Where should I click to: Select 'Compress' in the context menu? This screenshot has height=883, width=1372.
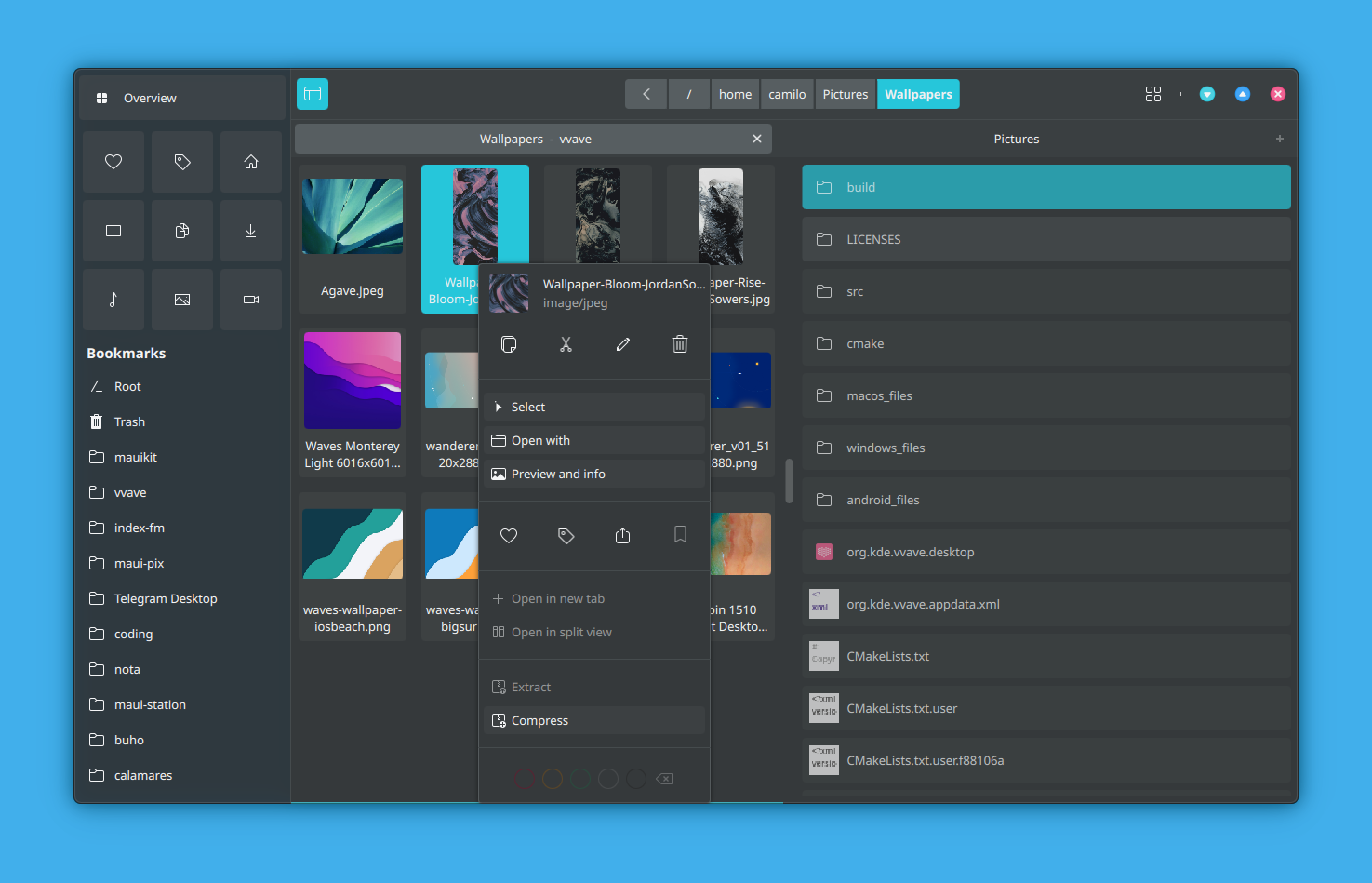(x=594, y=720)
